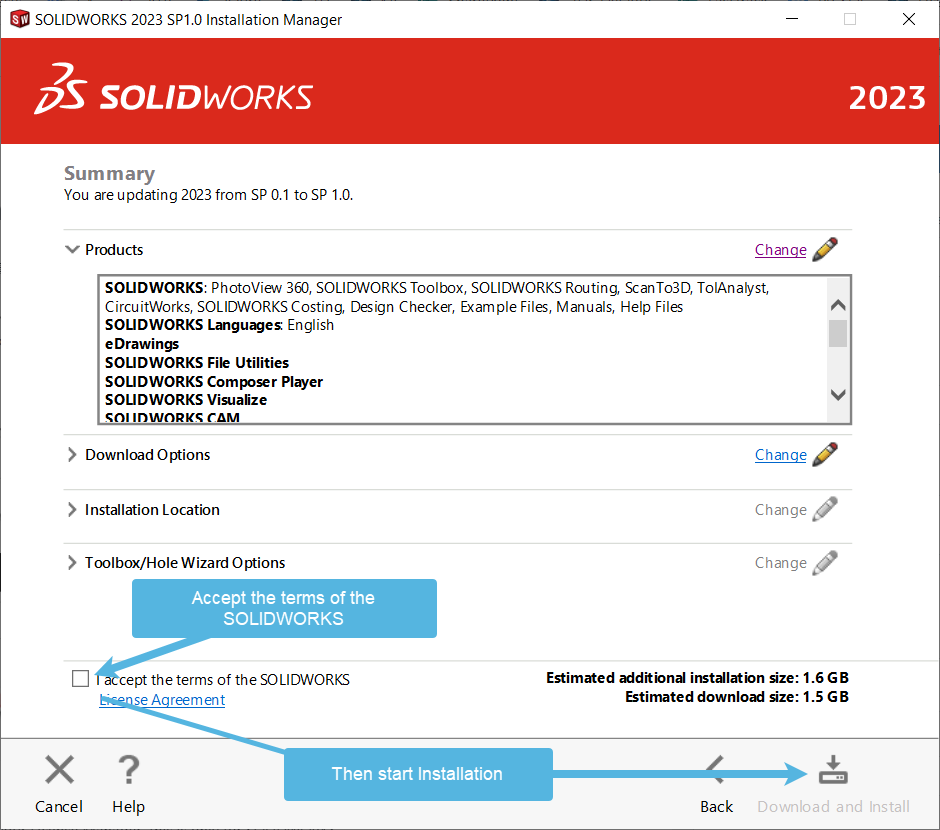Select eDrawings in the products list
The height and width of the screenshot is (830, 940).
click(142, 344)
